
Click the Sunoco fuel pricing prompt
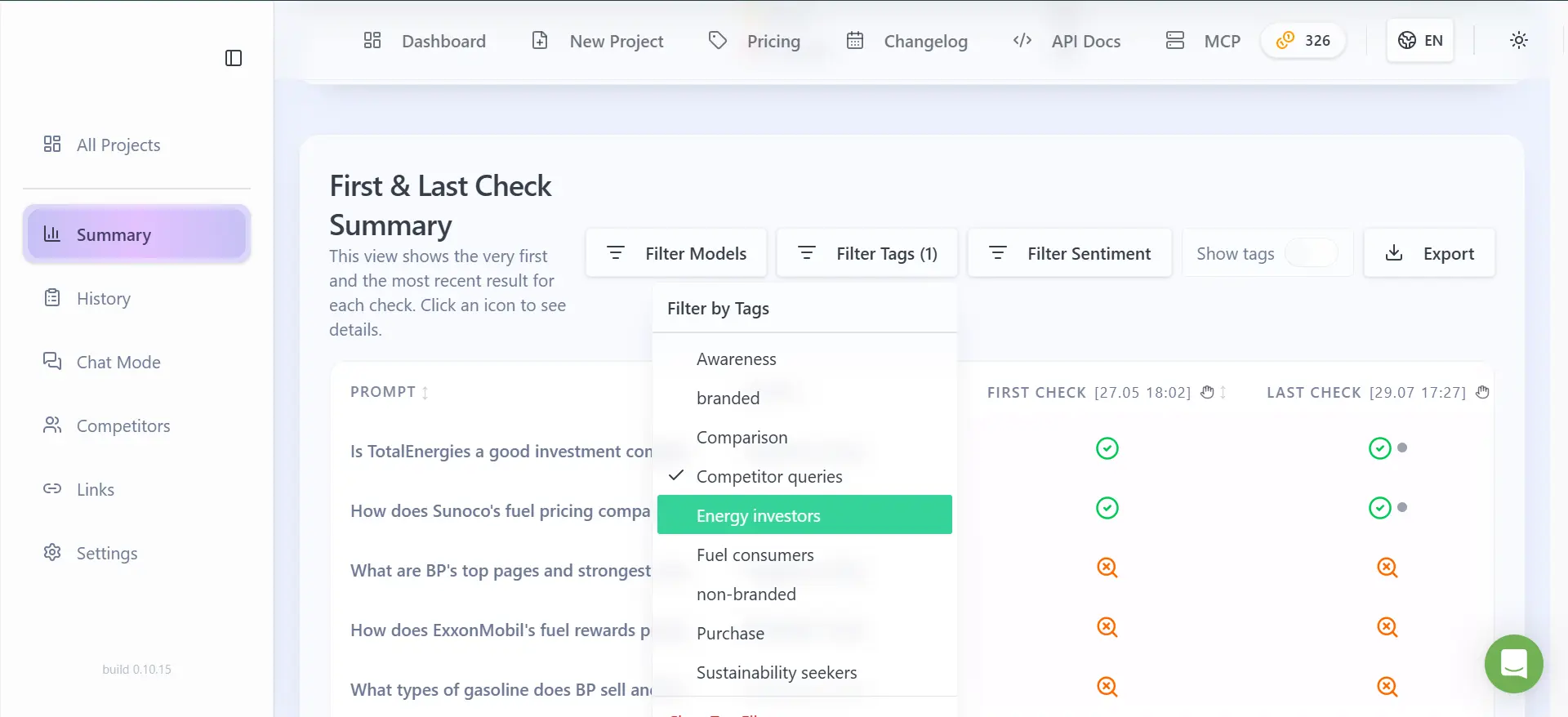tap(501, 511)
